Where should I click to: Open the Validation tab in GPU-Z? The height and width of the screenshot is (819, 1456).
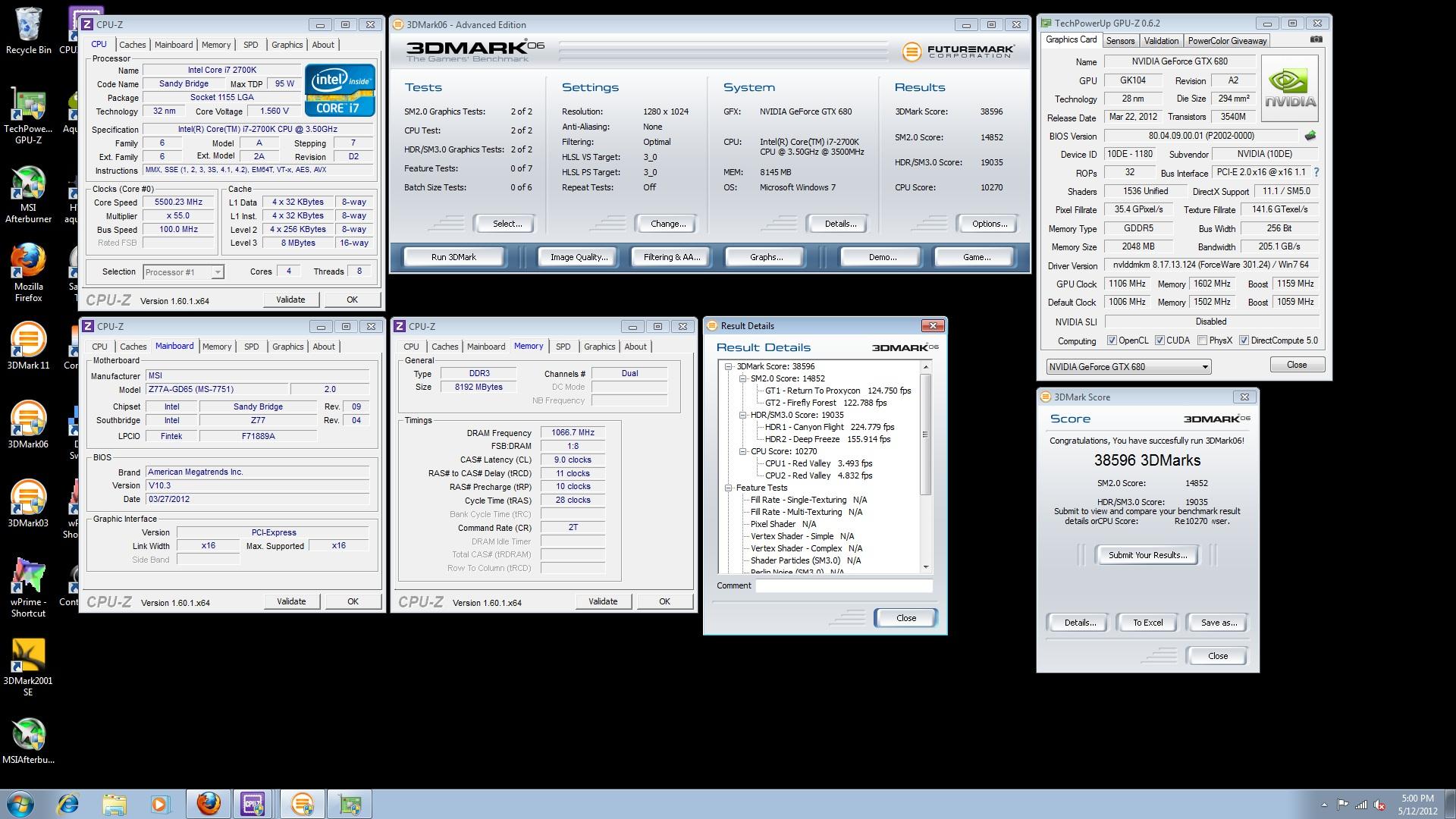[1161, 41]
